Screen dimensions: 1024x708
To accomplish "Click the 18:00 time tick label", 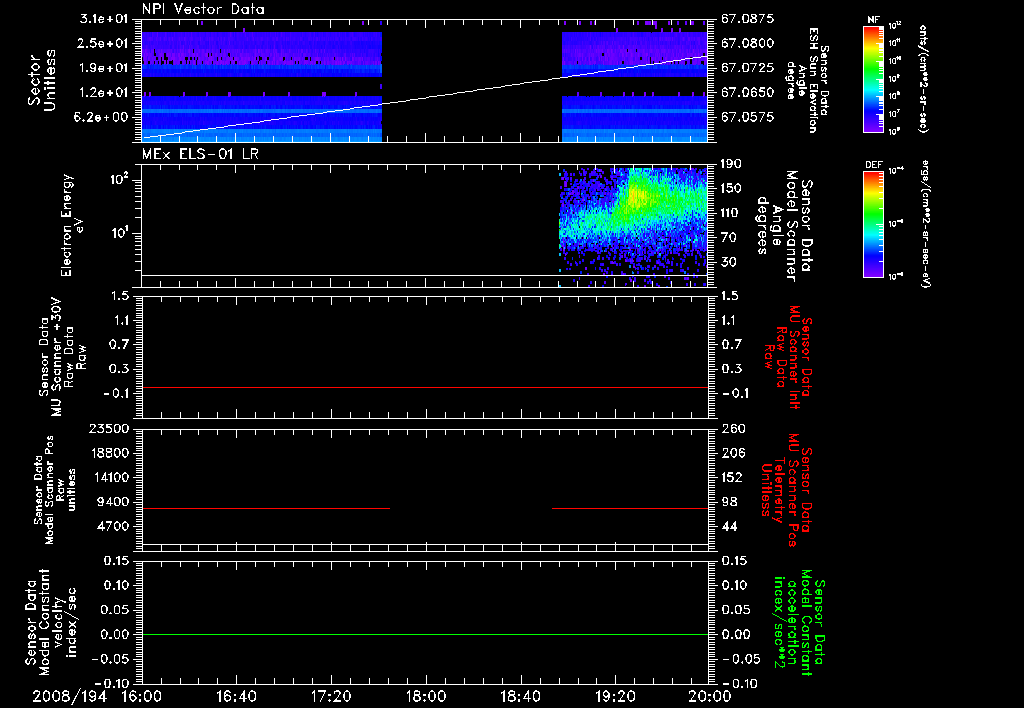I will pyautogui.click(x=426, y=697).
